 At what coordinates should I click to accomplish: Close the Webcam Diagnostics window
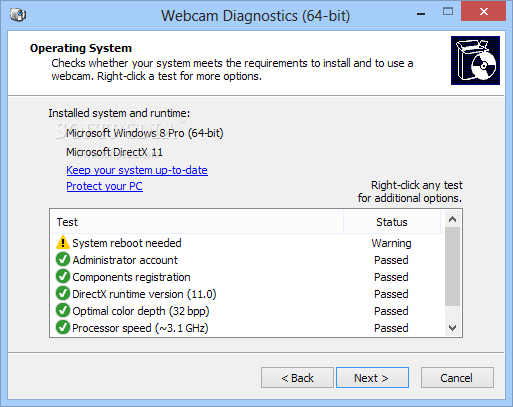point(484,12)
